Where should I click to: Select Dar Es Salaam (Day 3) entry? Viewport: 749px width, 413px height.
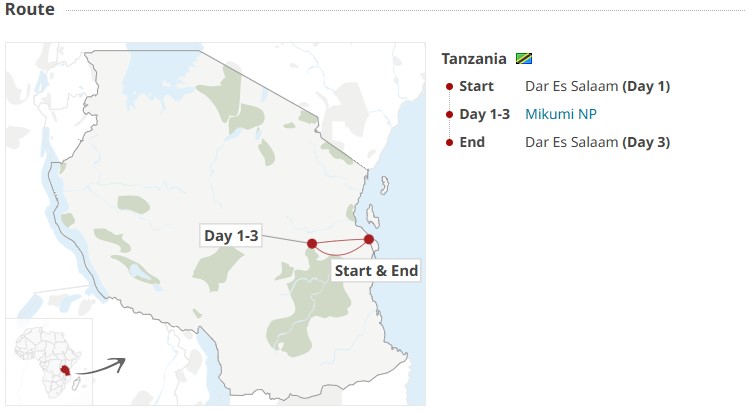pos(597,142)
